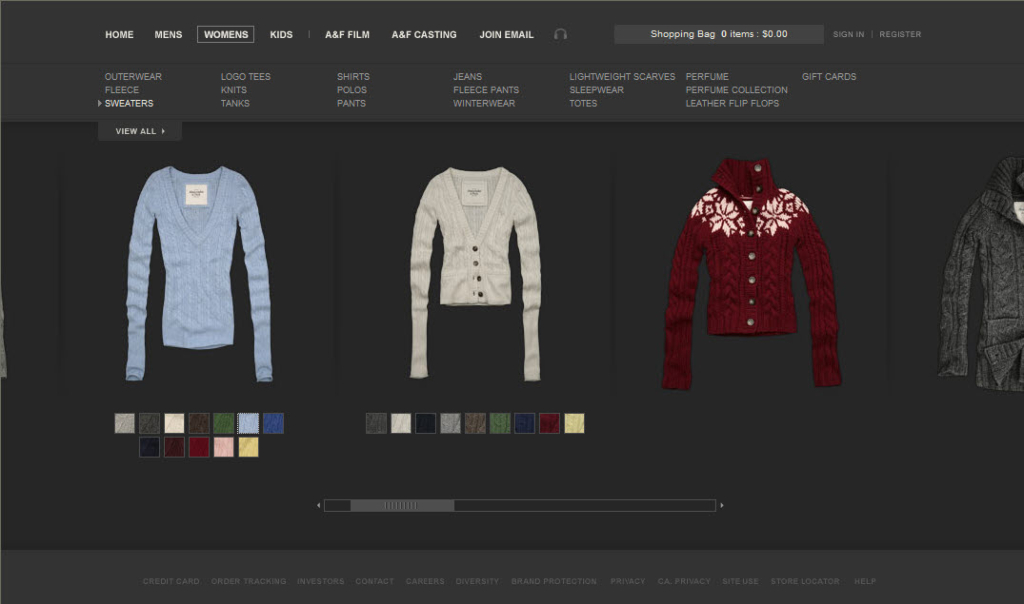This screenshot has width=1024, height=604.
Task: Open LEATHER FLIP FLOPS category
Action: 732,103
